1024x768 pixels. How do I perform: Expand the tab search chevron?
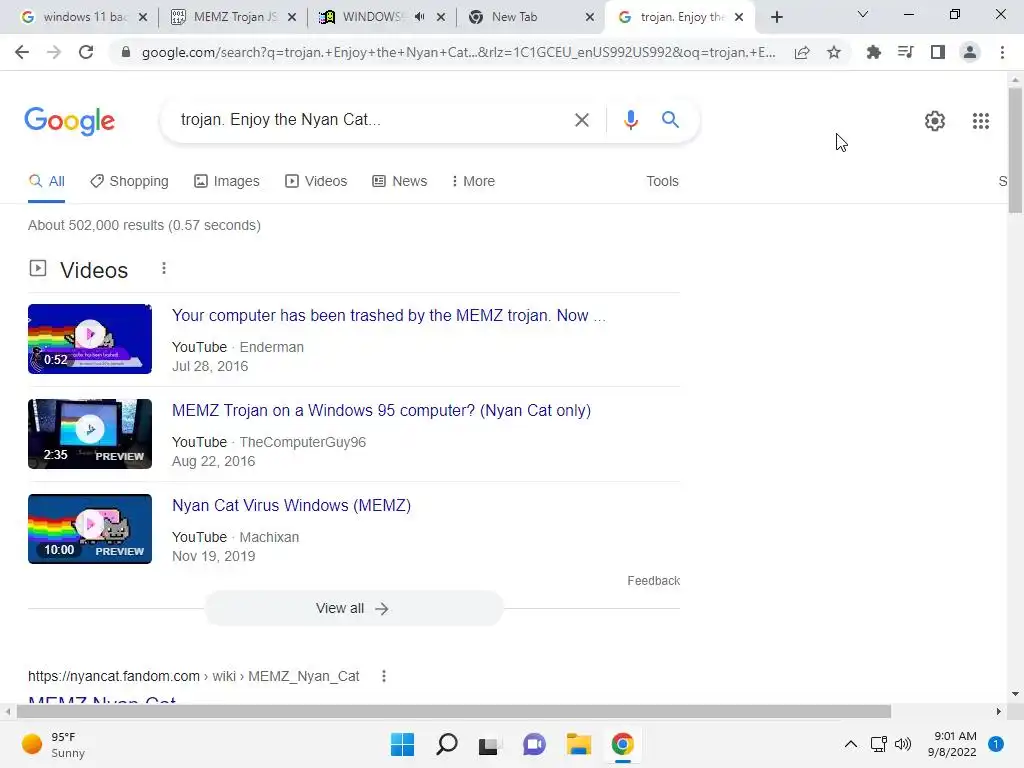tap(863, 14)
